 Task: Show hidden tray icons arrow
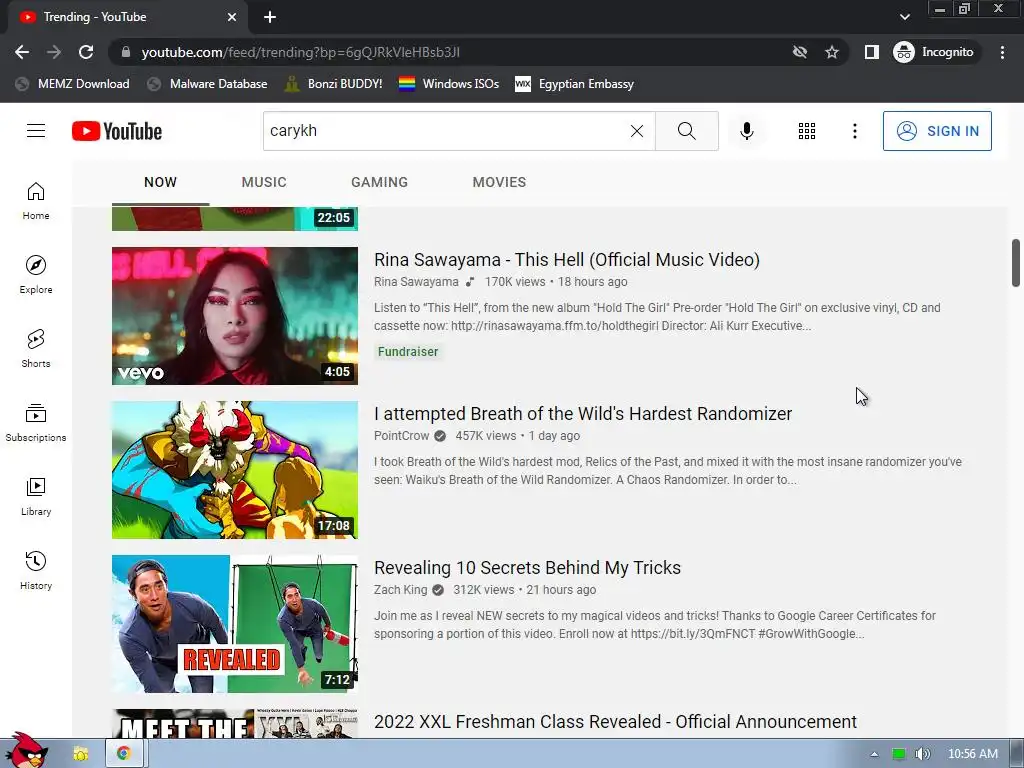(874, 754)
